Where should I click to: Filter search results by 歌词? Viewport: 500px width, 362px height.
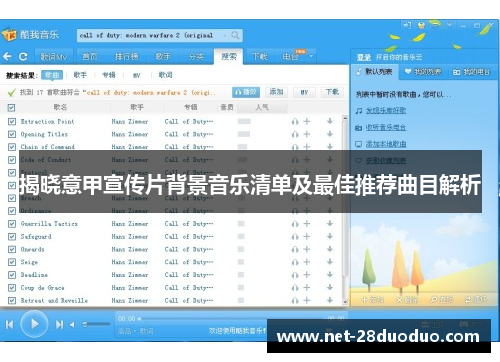tap(166, 75)
